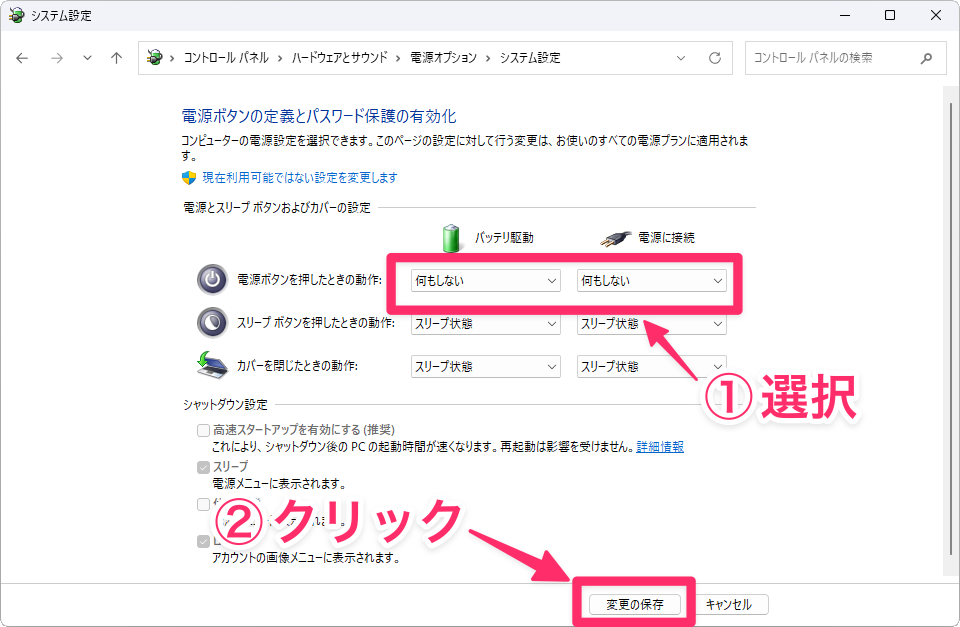The image size is (960, 627).
Task: Toggle 高速スタートアップを有効にする checkbox
Action: point(204,430)
